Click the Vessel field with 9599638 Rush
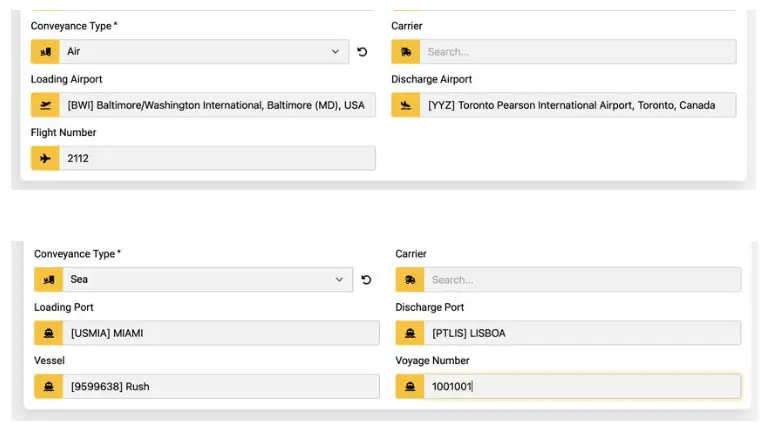 [221, 386]
